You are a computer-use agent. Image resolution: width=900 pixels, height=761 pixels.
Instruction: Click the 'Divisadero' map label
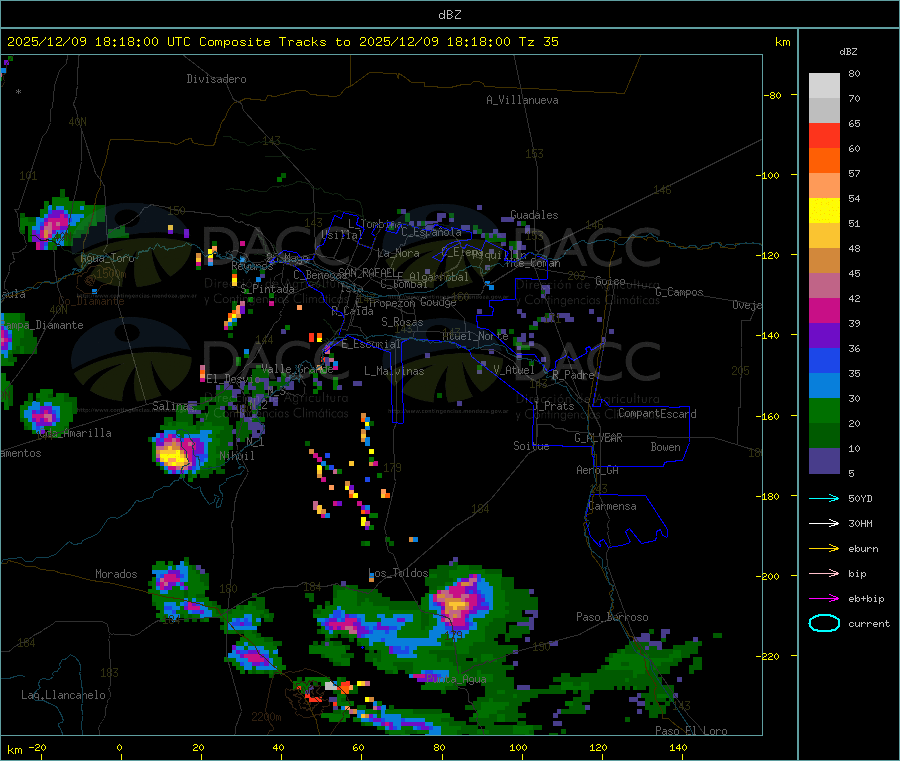tap(216, 79)
